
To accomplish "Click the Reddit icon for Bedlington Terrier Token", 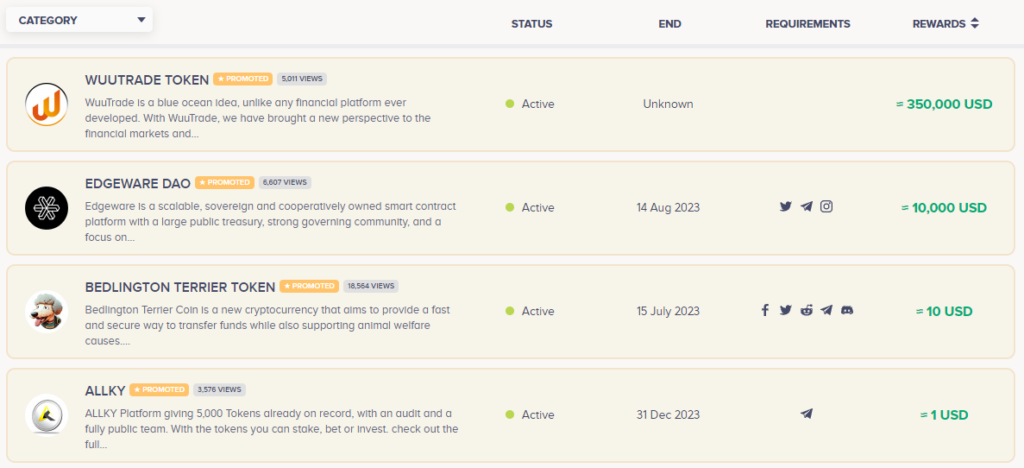I will point(806,311).
